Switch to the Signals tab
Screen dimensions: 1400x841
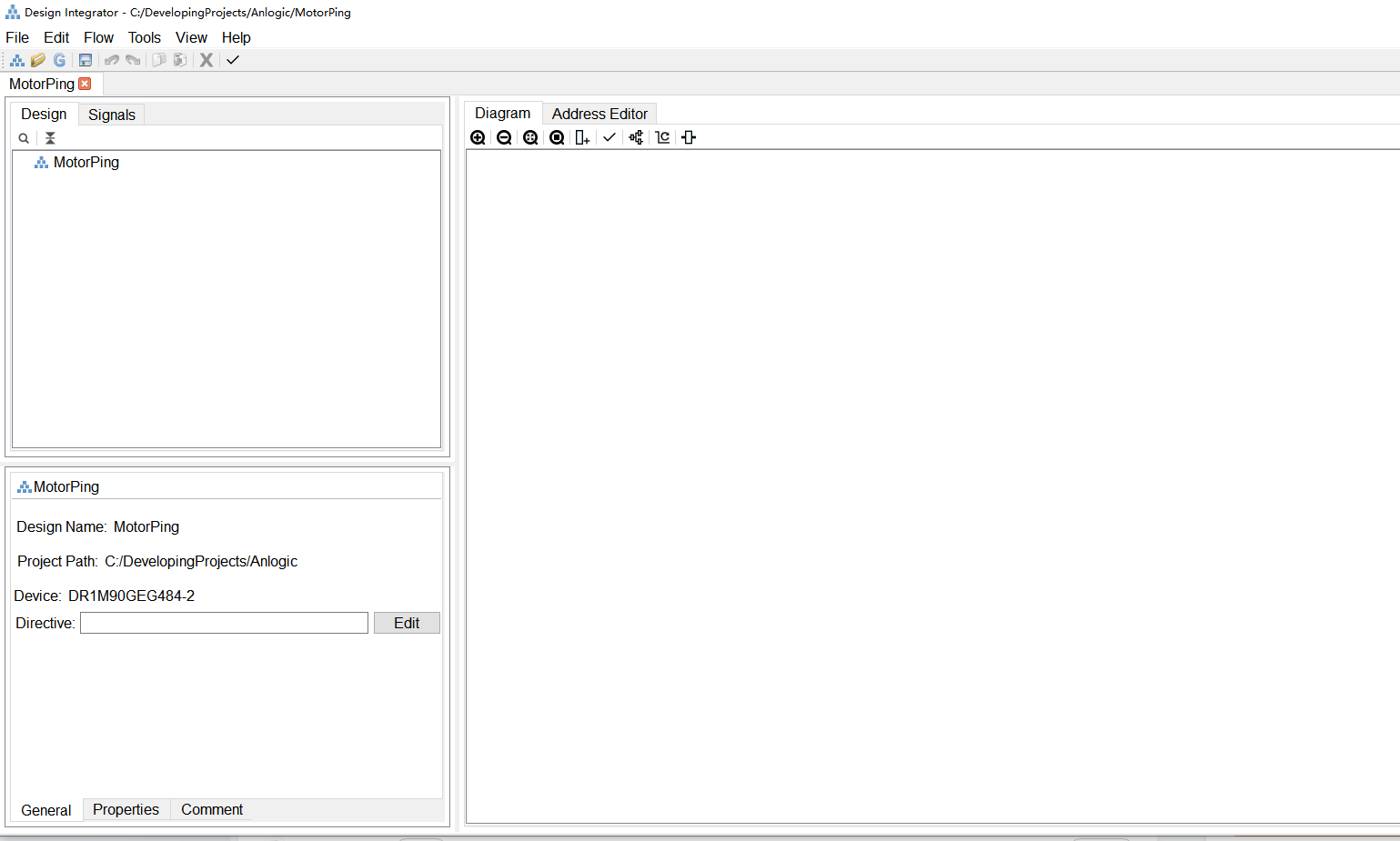pos(112,115)
